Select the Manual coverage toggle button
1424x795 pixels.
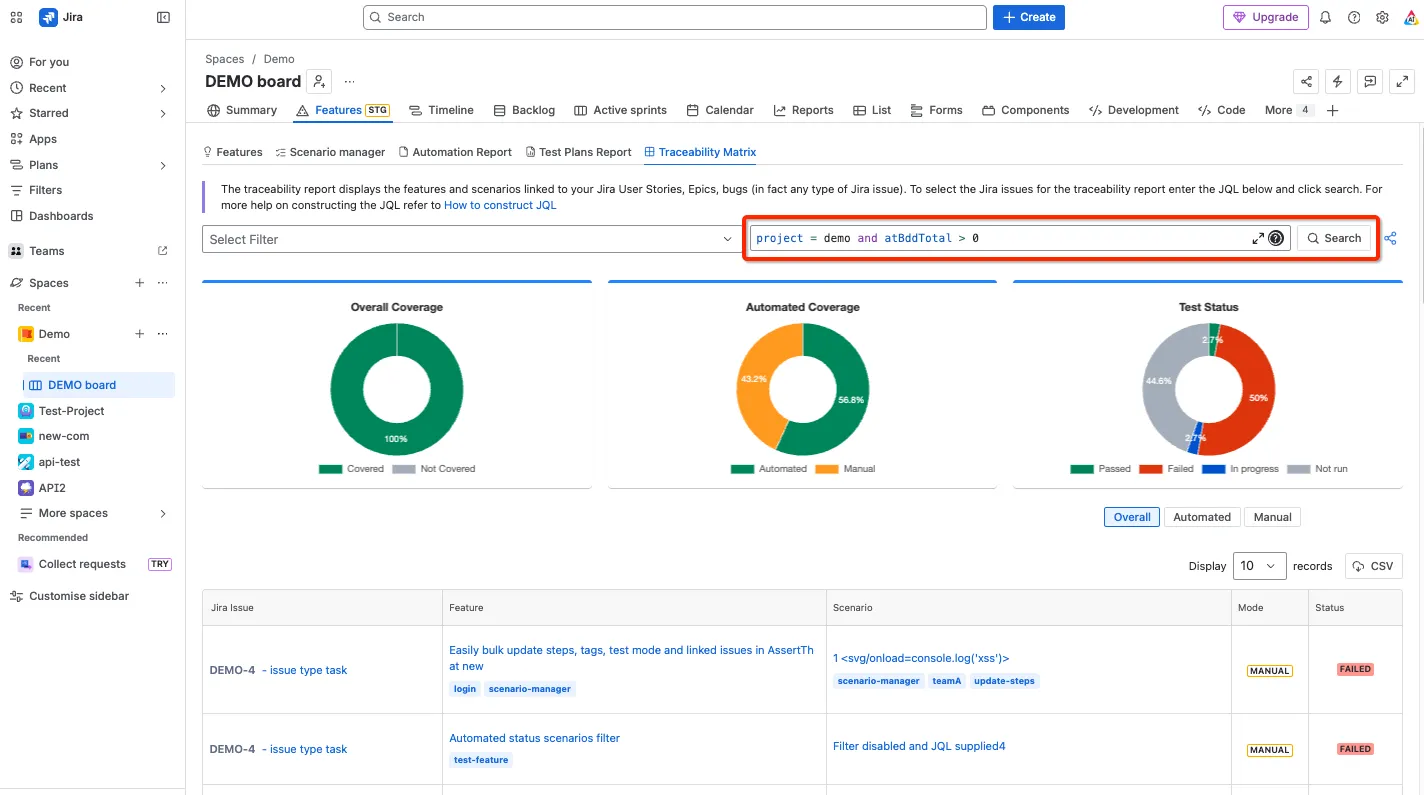(x=1273, y=517)
